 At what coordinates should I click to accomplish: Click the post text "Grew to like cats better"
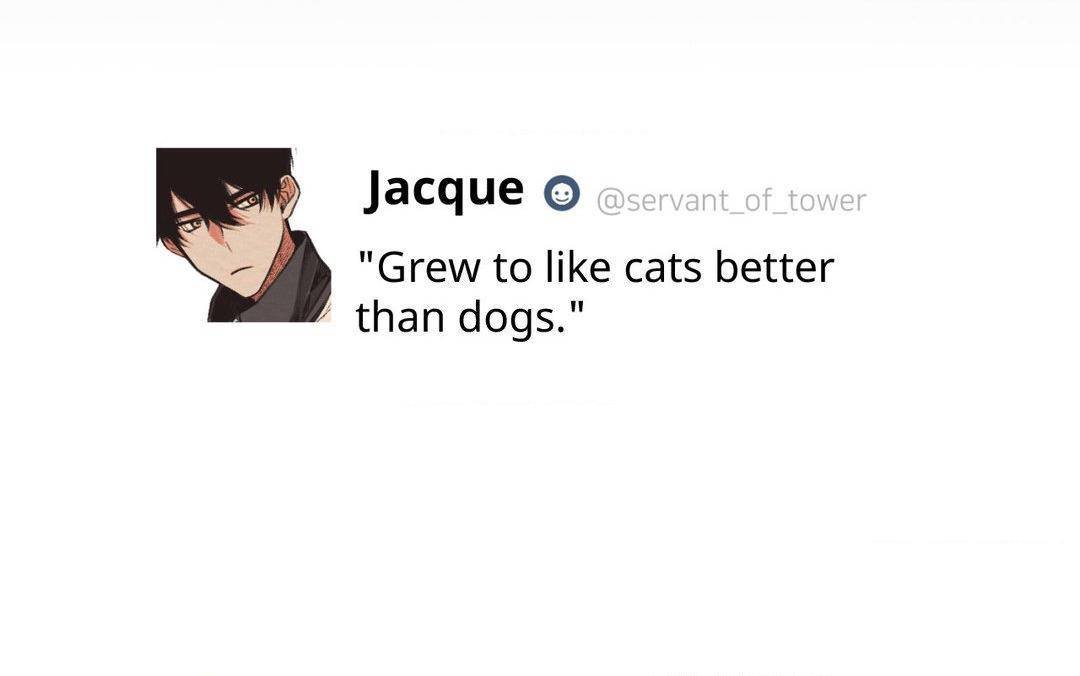tap(596, 267)
